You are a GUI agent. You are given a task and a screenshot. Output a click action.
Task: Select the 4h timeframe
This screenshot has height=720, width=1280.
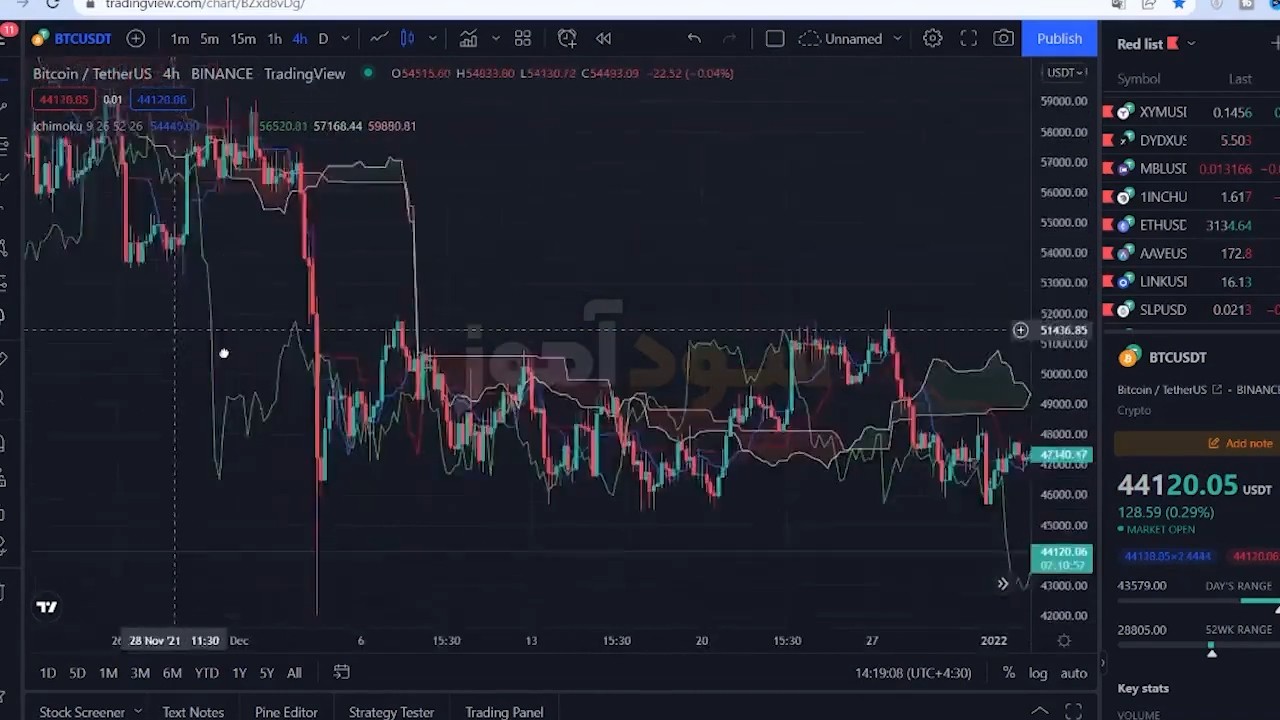[x=299, y=39]
